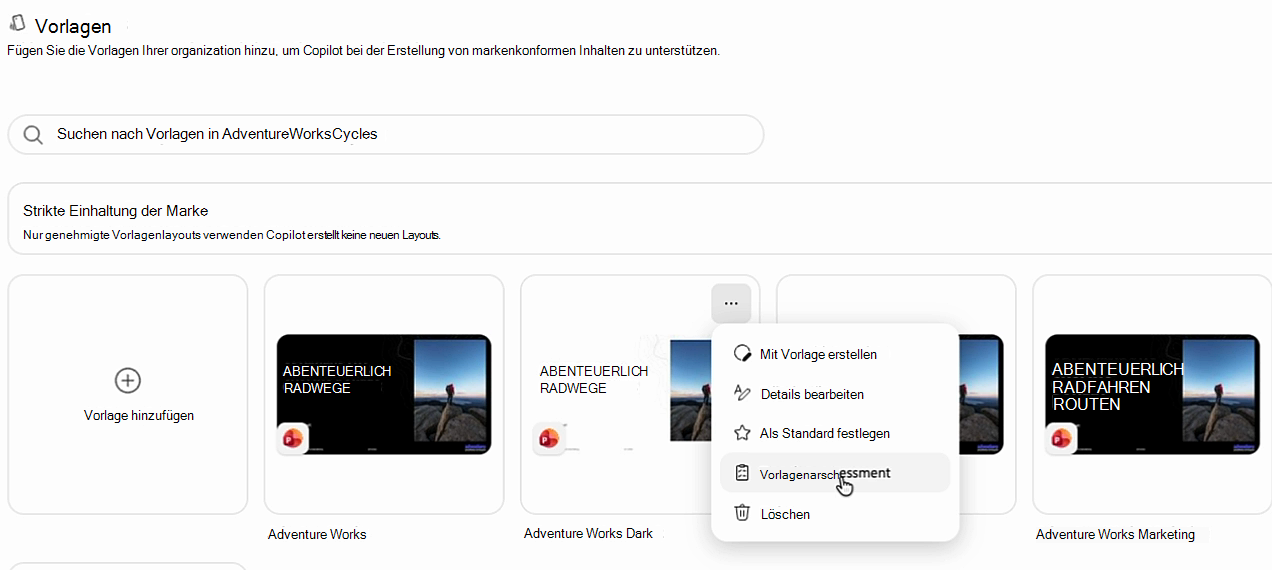This screenshot has width=1272, height=570.
Task: Open the template thumbnail partly hidden behind the menu
Action: [x=980, y=395]
